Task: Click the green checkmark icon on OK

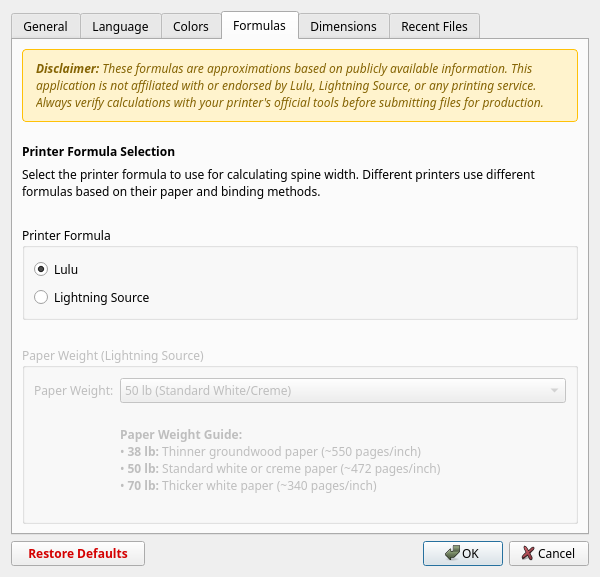Action: click(453, 553)
